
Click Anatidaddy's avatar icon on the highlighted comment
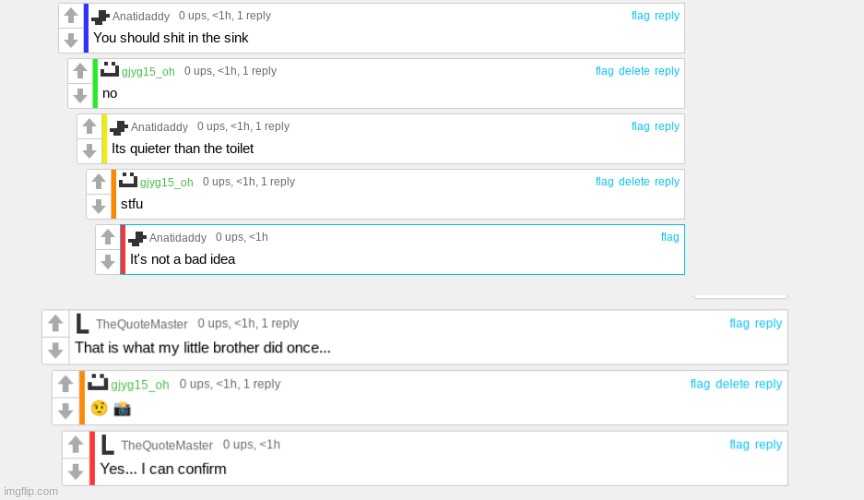pyautogui.click(x=137, y=238)
